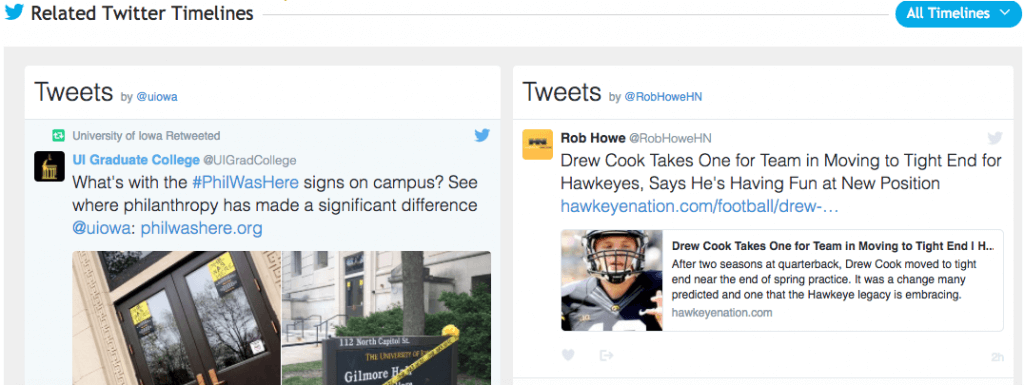Click the grey Twitter bird in Rob Howe tweet
This screenshot has height=385, width=1024.
point(995,138)
